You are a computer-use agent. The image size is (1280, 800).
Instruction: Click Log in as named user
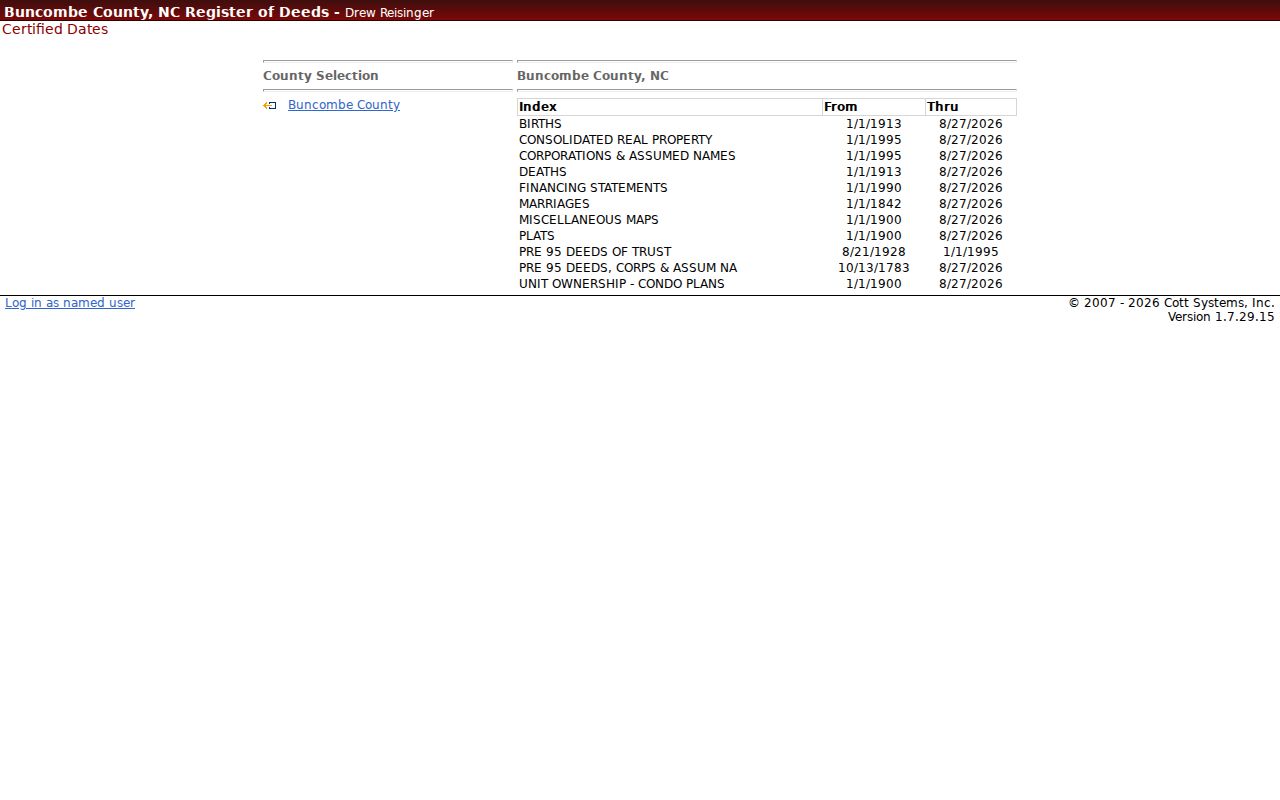(x=70, y=303)
